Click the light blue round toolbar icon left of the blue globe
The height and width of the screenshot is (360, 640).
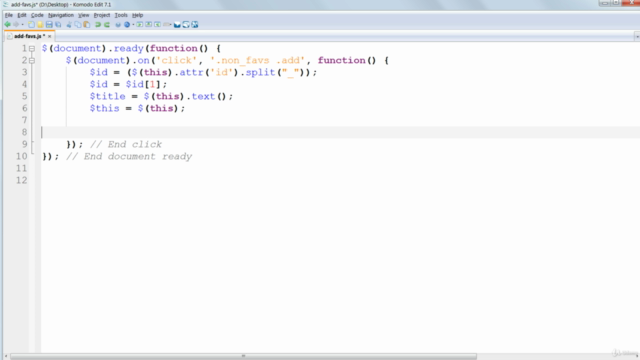coord(118,25)
